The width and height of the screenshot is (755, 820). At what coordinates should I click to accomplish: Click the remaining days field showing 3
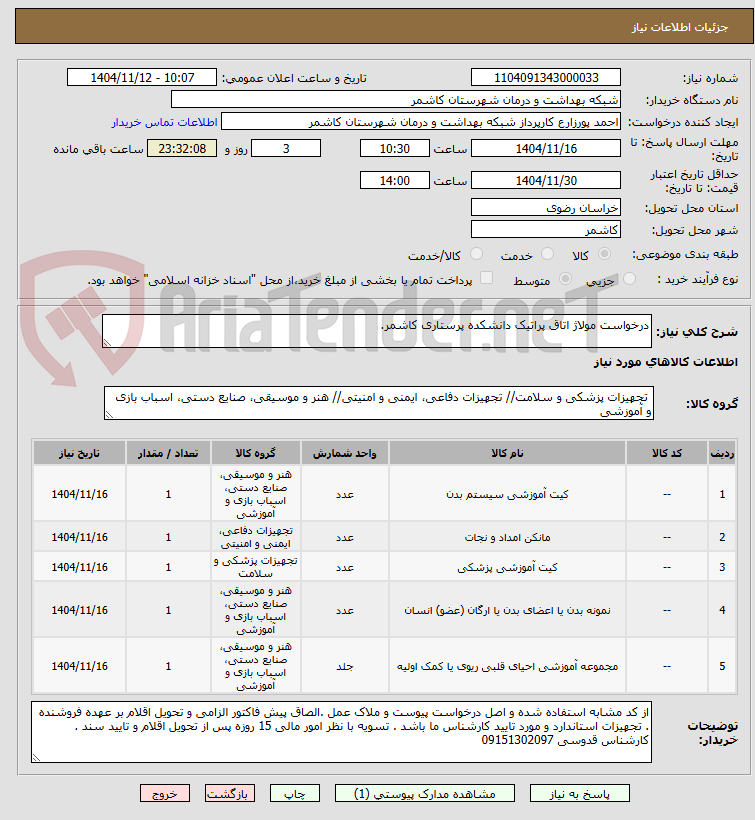click(x=286, y=149)
